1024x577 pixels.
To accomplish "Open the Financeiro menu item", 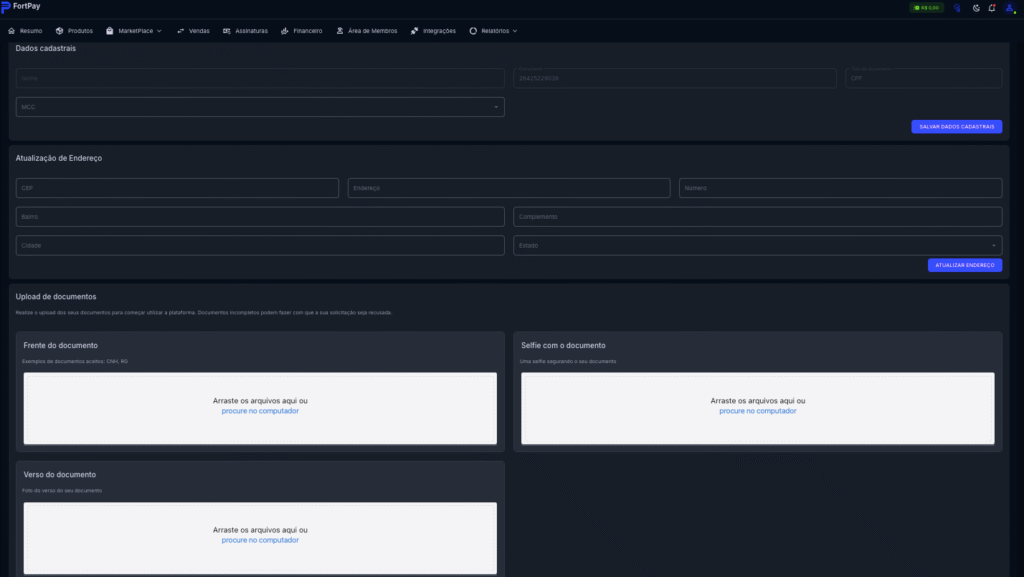I will point(302,31).
